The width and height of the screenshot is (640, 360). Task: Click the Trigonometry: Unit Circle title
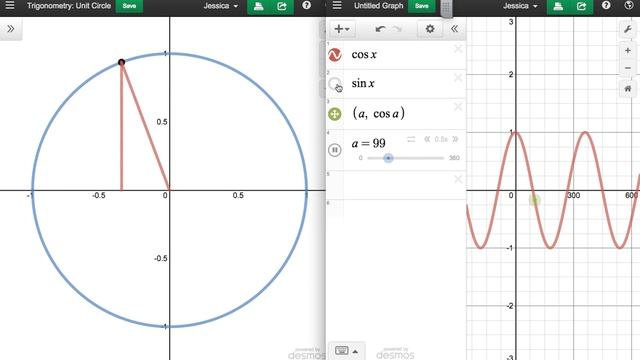pyautogui.click(x=69, y=6)
